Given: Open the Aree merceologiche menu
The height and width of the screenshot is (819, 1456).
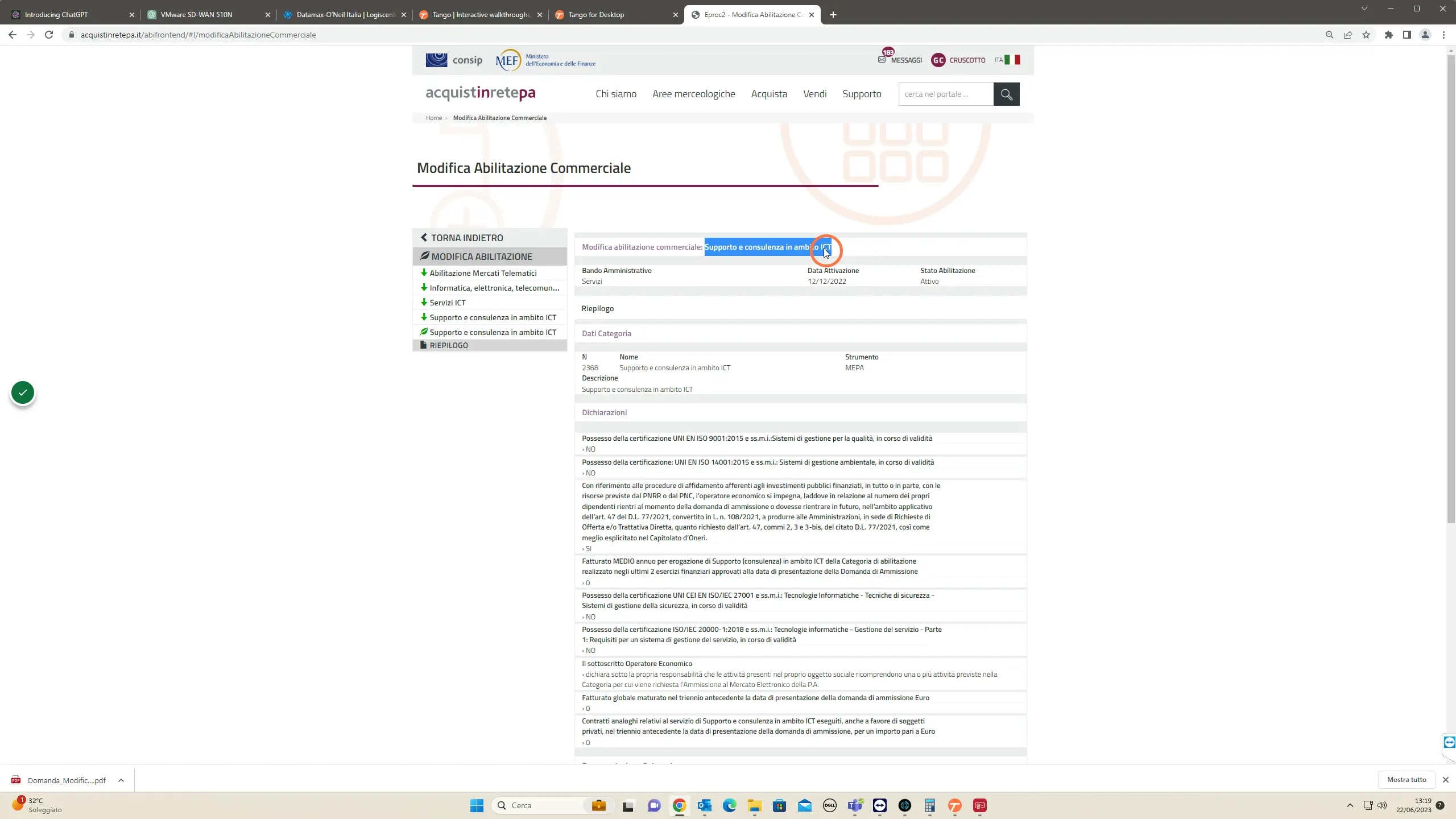Looking at the screenshot, I should pyautogui.click(x=694, y=94).
